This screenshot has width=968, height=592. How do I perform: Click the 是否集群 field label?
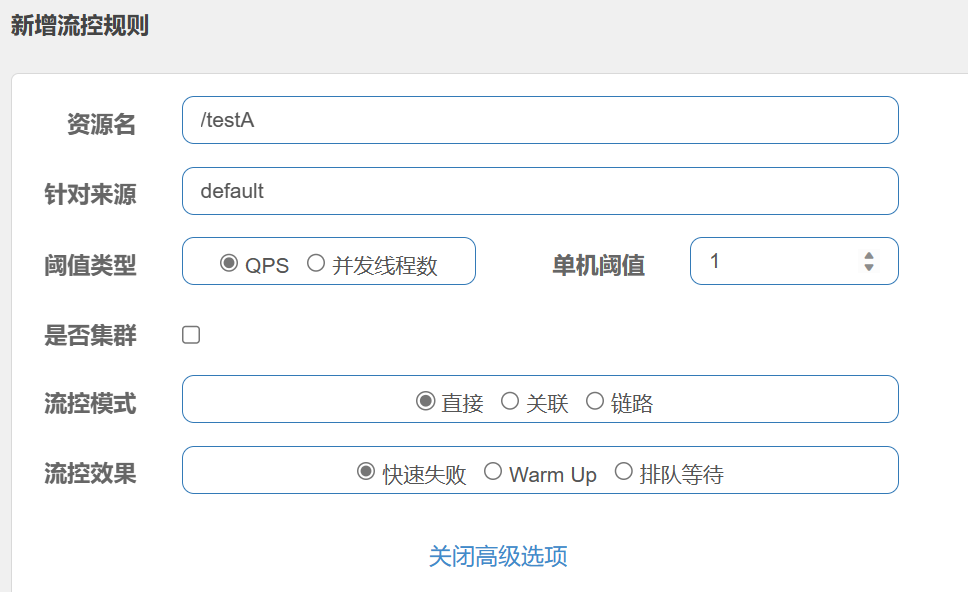[x=90, y=336]
